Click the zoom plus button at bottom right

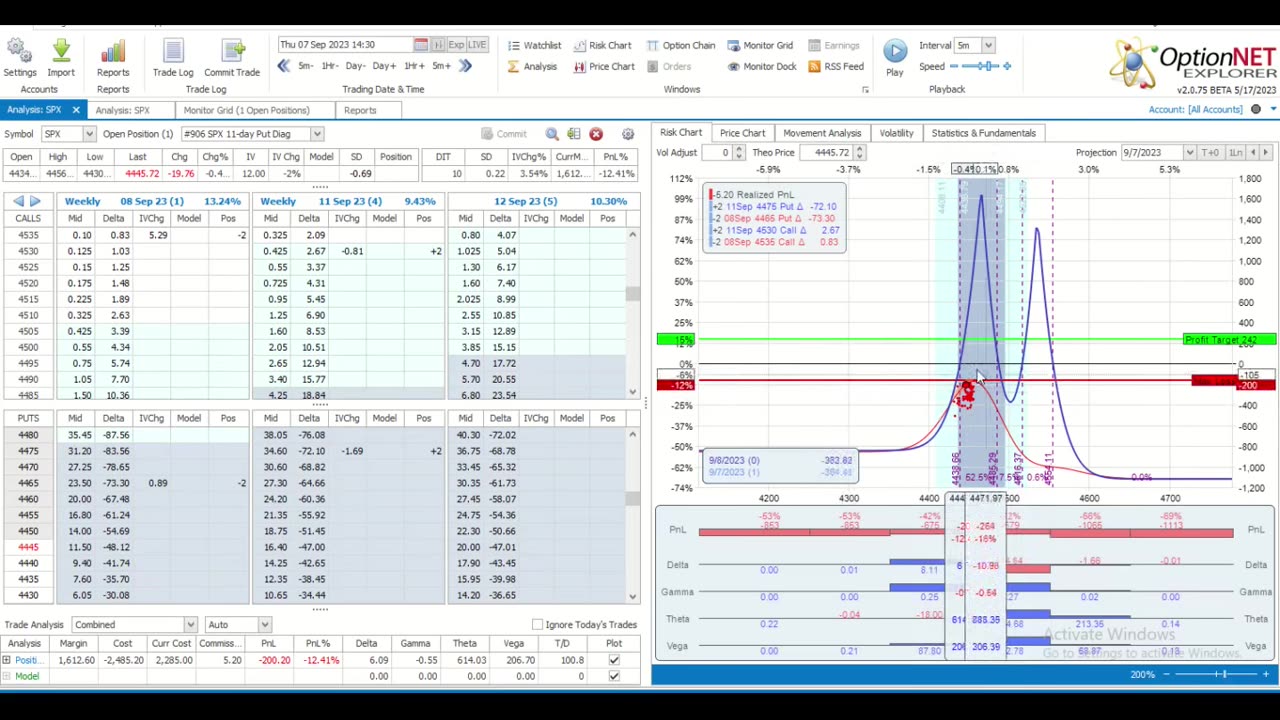coord(1266,675)
